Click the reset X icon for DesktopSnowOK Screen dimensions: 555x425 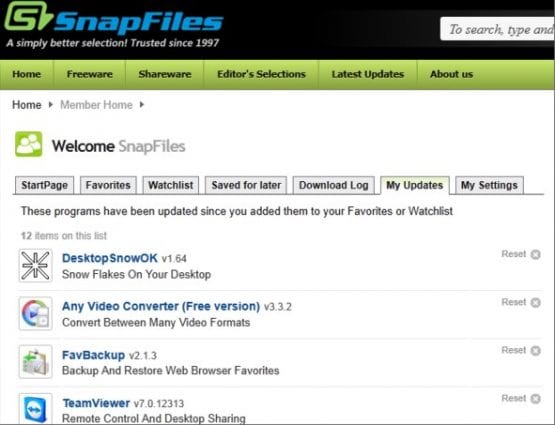(536, 254)
